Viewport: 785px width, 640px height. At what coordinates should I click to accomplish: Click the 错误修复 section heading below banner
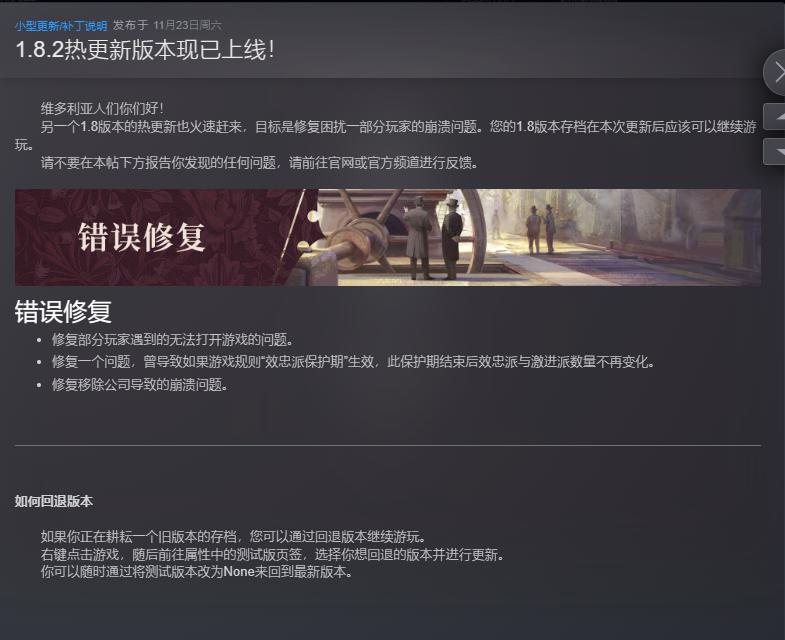point(63,312)
